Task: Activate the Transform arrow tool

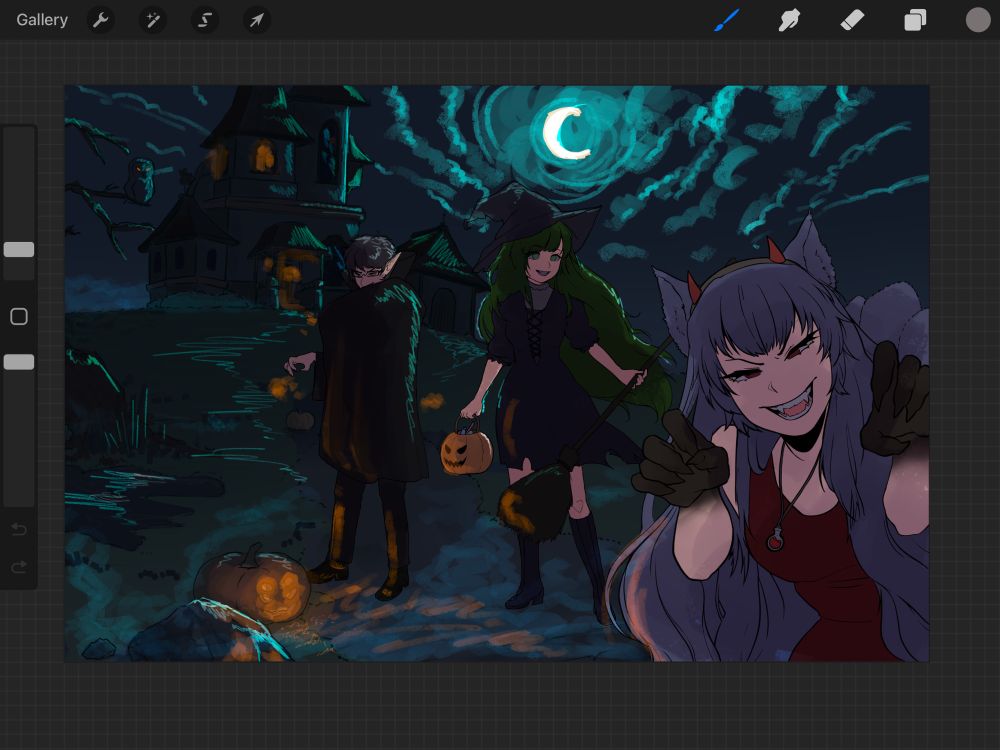Action: (256, 20)
